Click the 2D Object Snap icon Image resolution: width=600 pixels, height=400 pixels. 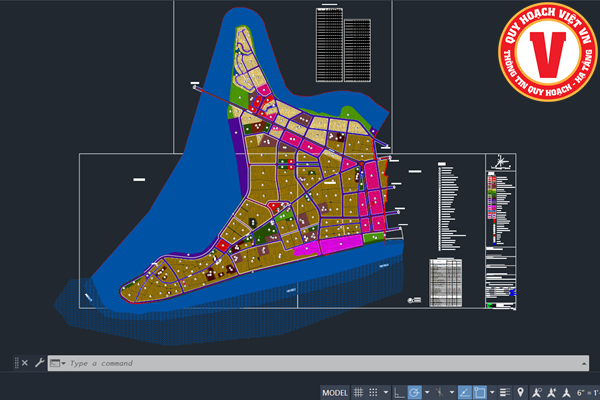479,391
